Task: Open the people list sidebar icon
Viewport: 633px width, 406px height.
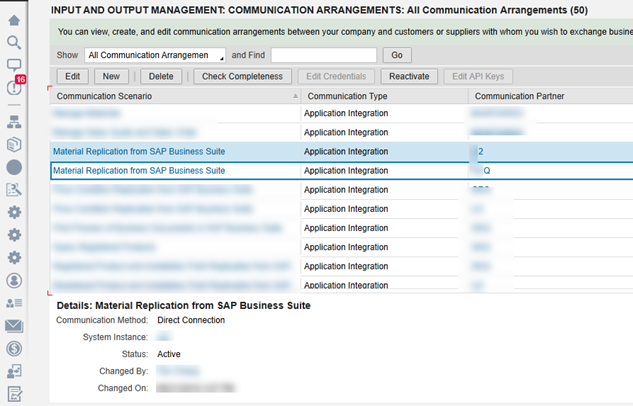Action: click(x=14, y=303)
